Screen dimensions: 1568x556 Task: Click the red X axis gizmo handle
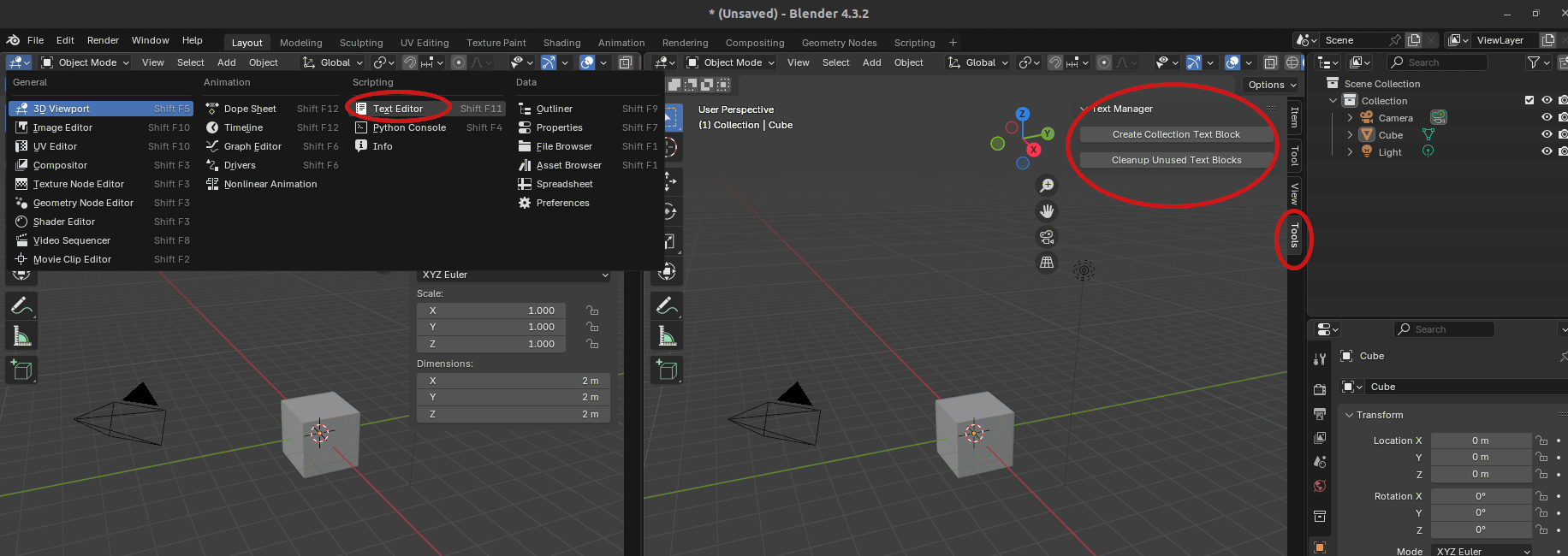click(1034, 150)
